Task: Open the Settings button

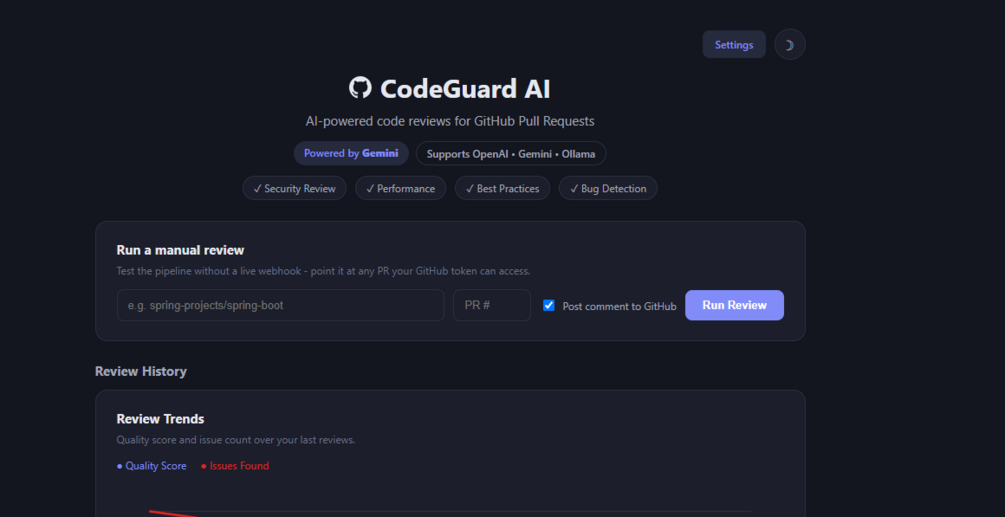Action: pos(734,45)
